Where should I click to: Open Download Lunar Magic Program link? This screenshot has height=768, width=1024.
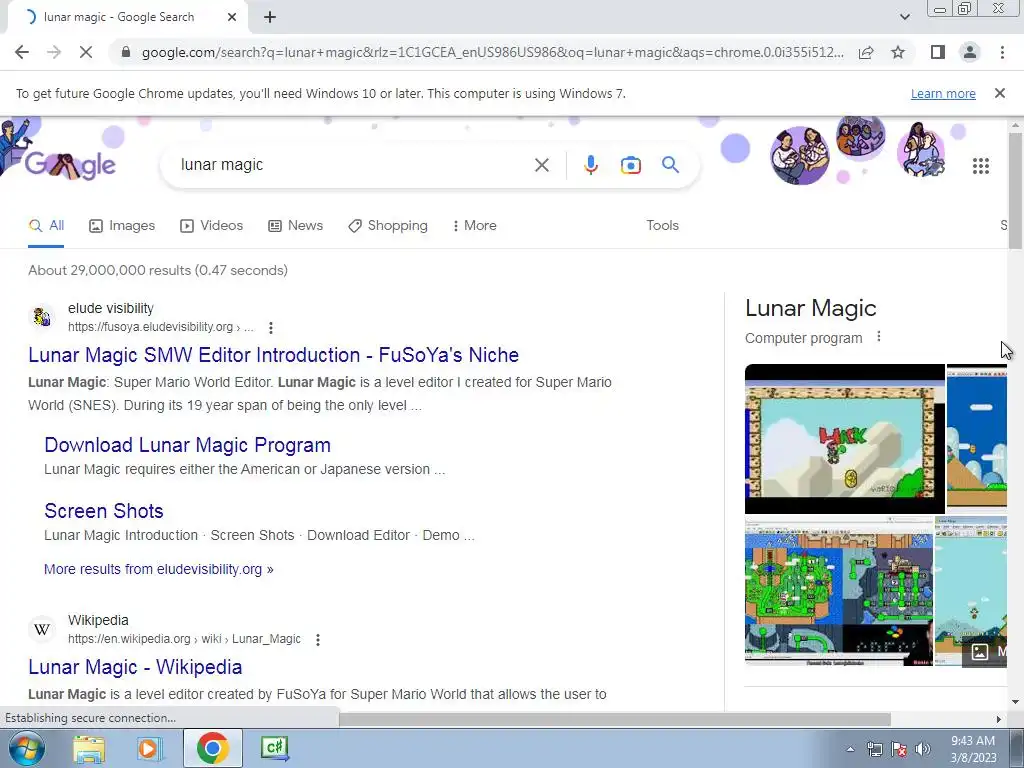point(187,445)
